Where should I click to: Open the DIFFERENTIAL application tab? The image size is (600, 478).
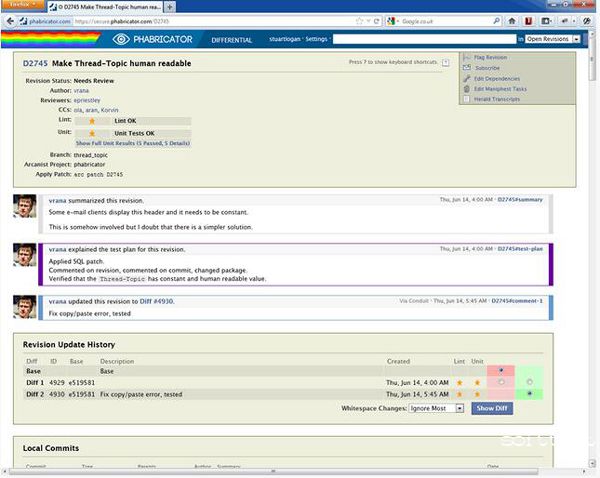tap(232, 40)
